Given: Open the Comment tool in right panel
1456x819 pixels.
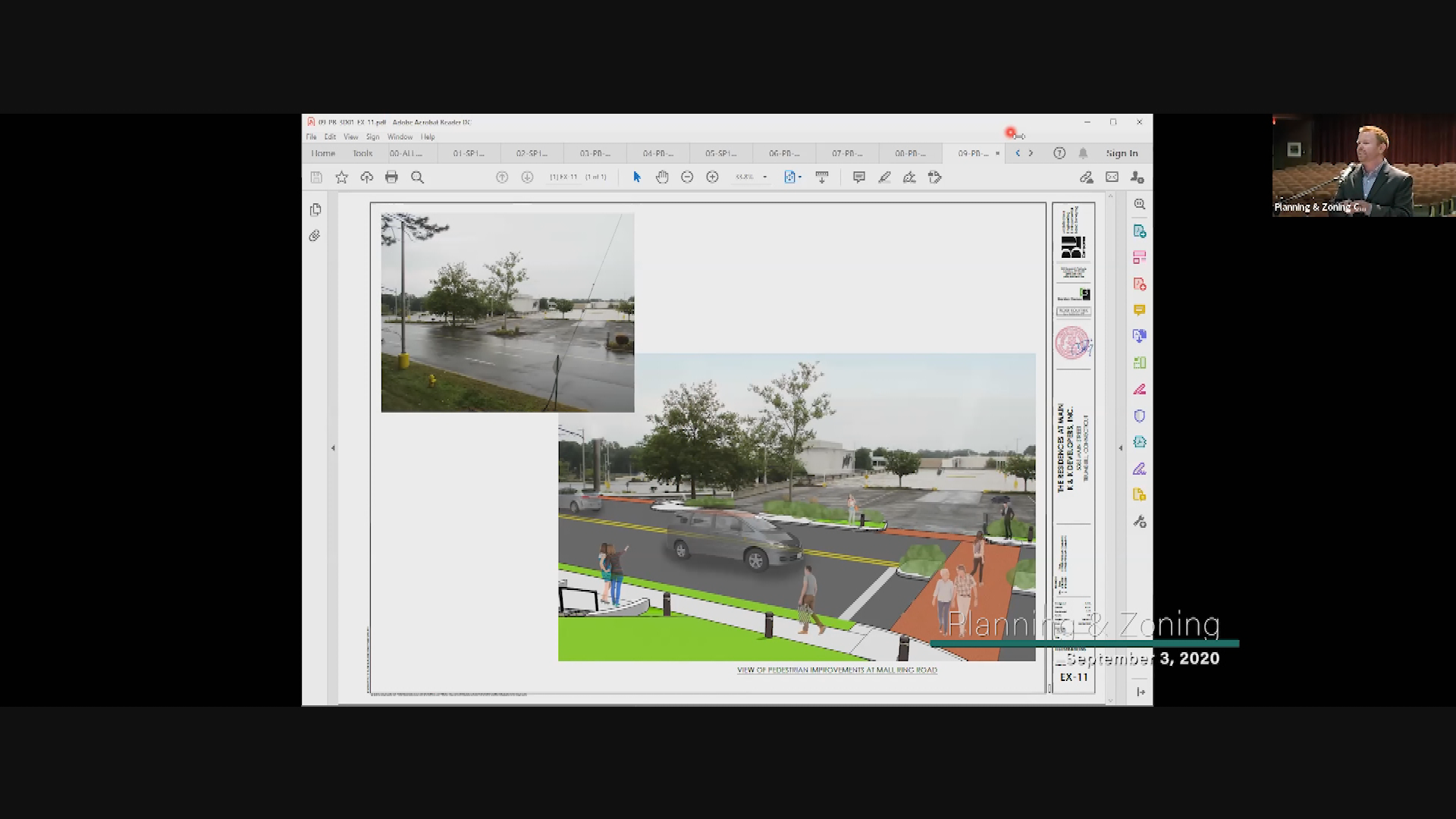Looking at the screenshot, I should (x=1140, y=310).
